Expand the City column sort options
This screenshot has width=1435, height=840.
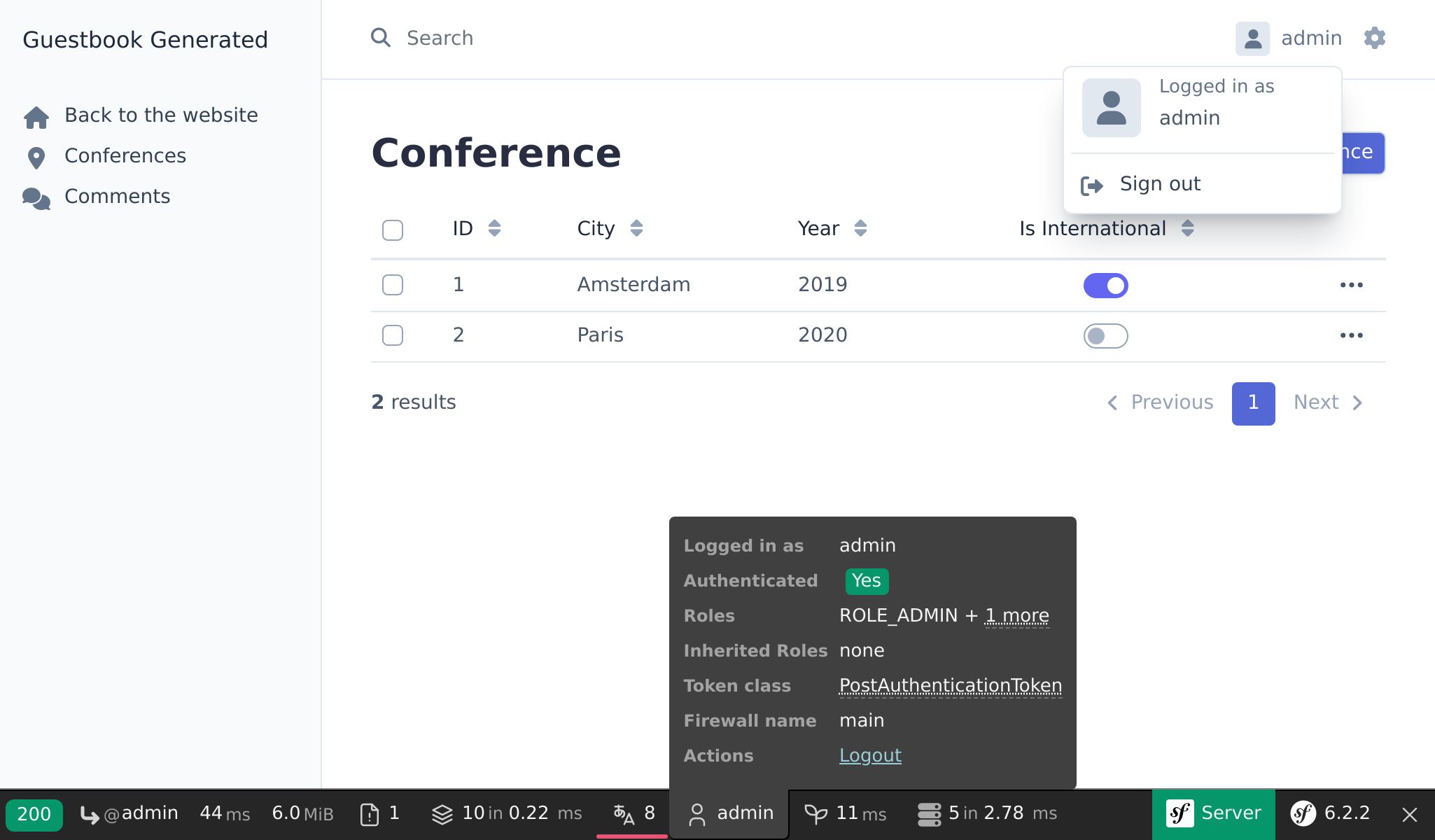click(x=636, y=227)
